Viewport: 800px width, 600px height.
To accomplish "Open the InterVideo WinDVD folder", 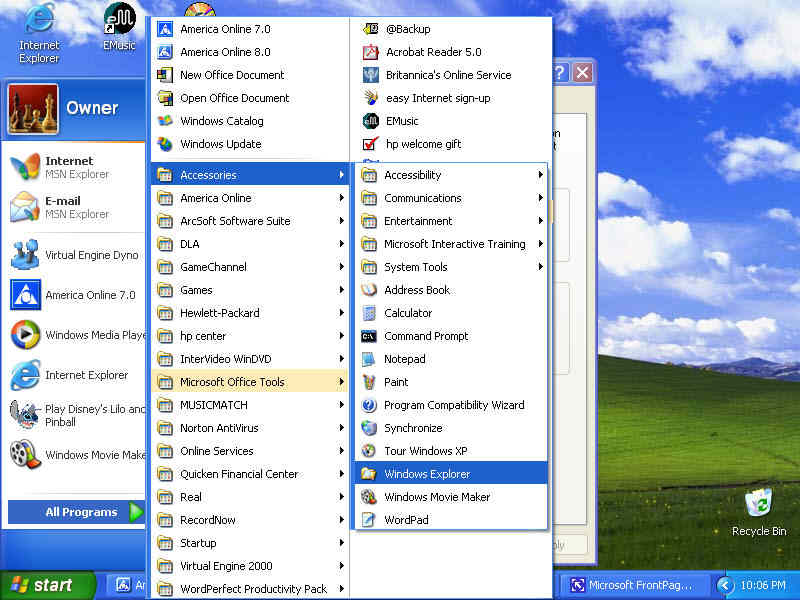I will click(250, 359).
